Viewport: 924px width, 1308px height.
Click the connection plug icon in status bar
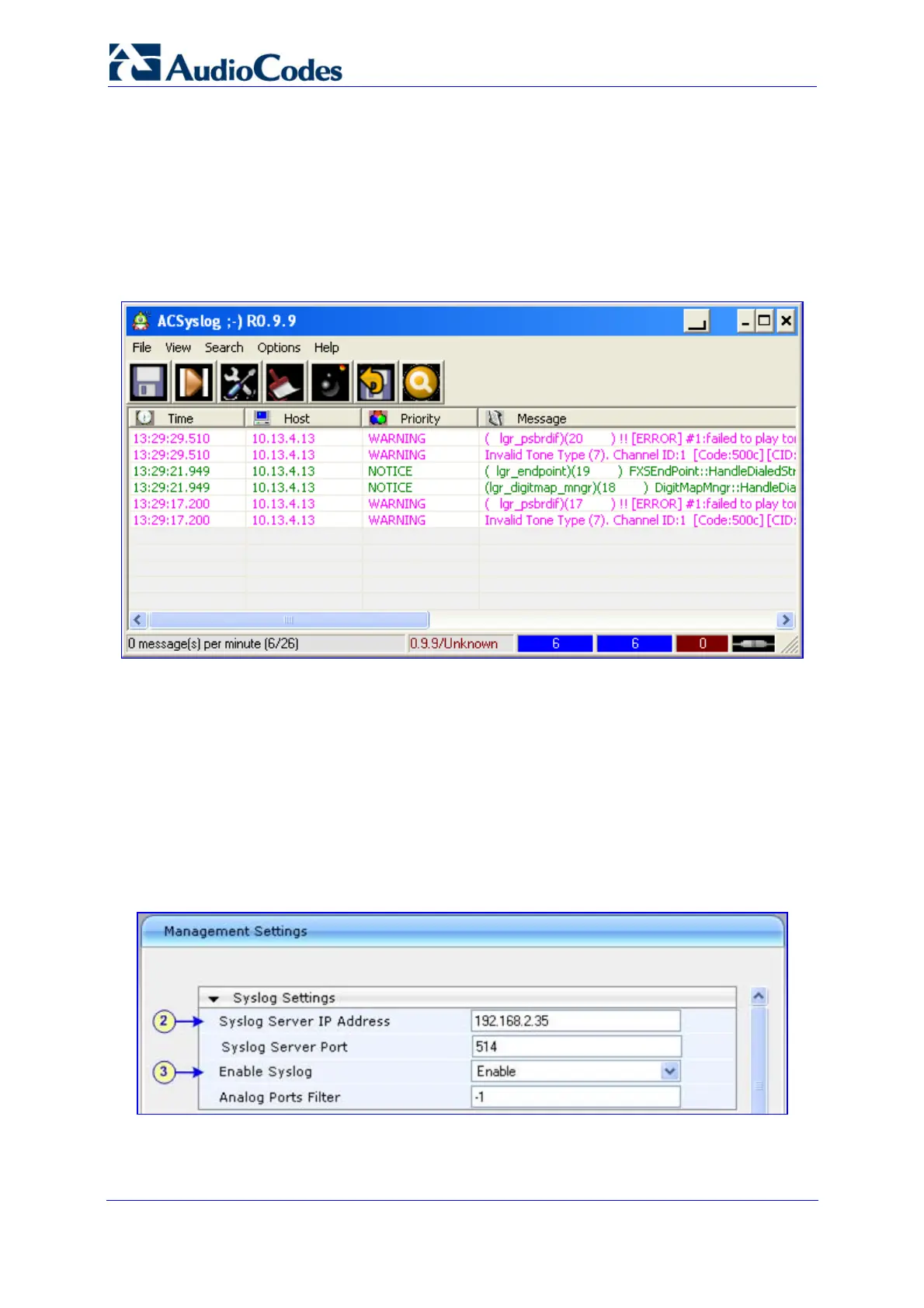pyautogui.click(x=753, y=643)
